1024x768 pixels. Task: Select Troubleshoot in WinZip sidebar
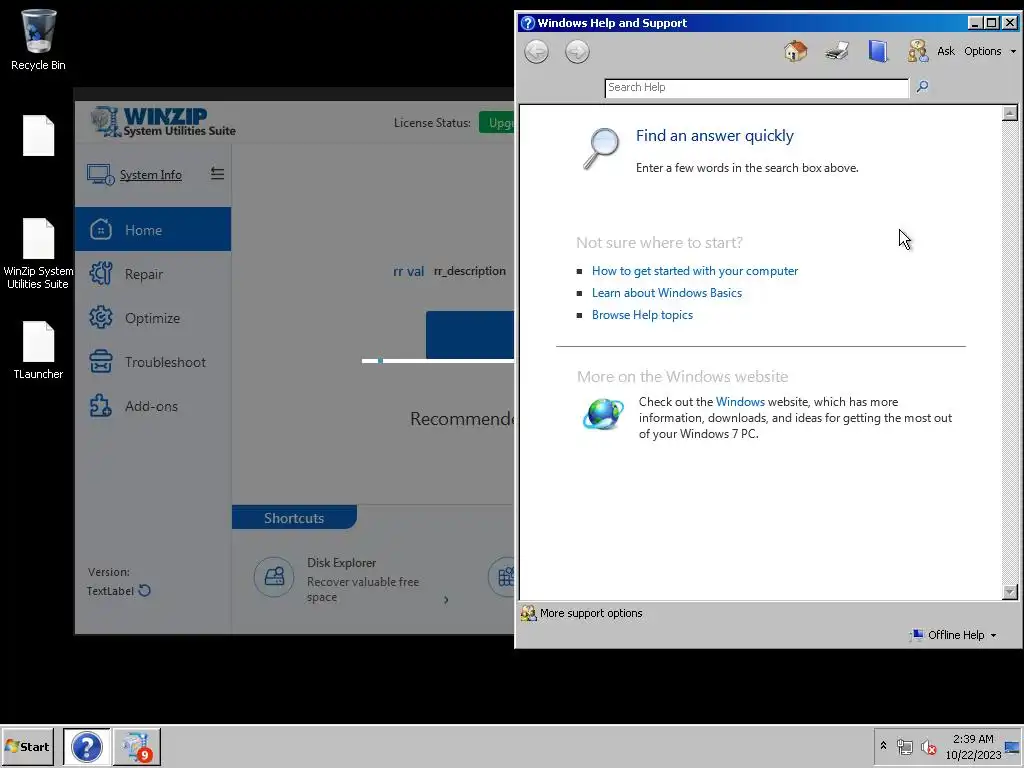(x=153, y=362)
